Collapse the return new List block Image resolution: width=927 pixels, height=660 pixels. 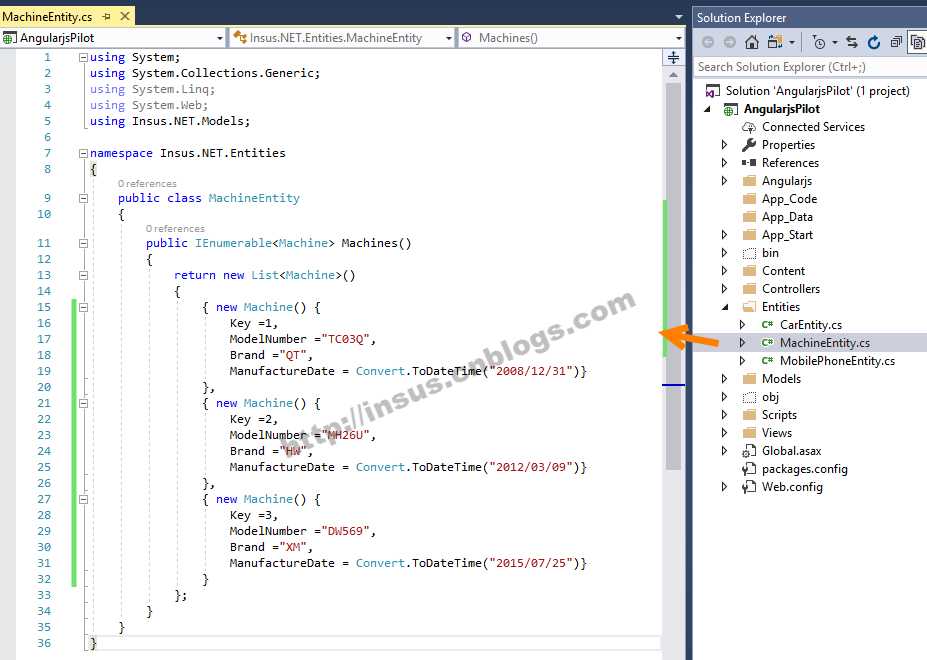[x=83, y=275]
